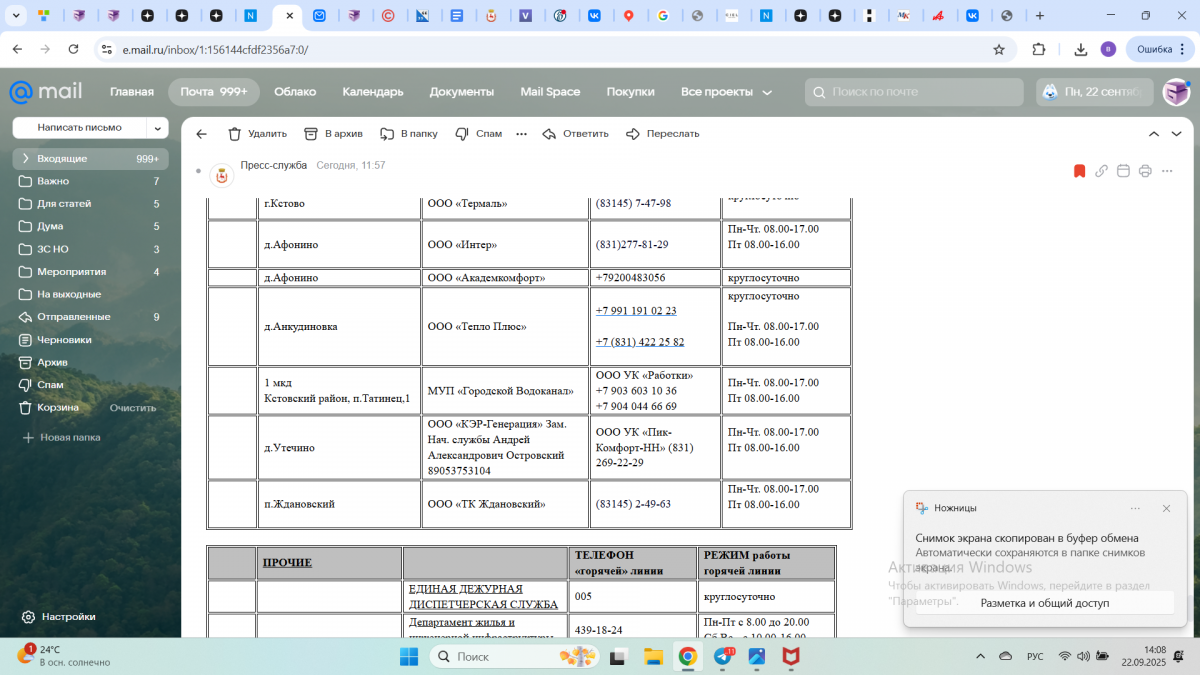Expand the arrow beside Написать письмо

157,128
